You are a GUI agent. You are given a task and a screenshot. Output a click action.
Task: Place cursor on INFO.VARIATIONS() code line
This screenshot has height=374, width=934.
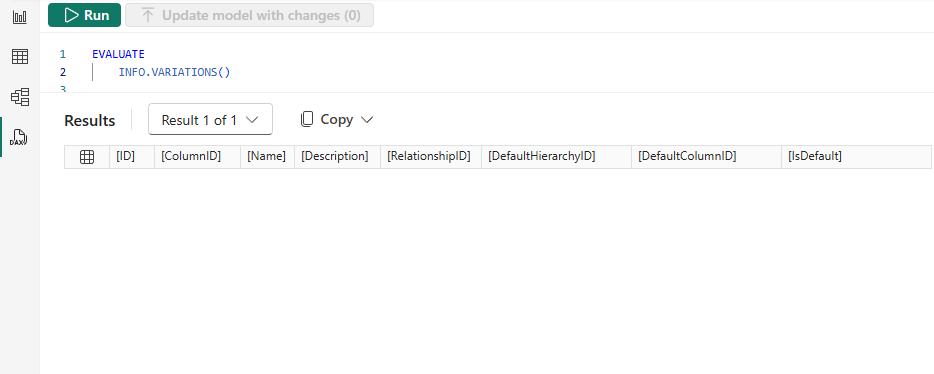pyautogui.click(x=175, y=73)
